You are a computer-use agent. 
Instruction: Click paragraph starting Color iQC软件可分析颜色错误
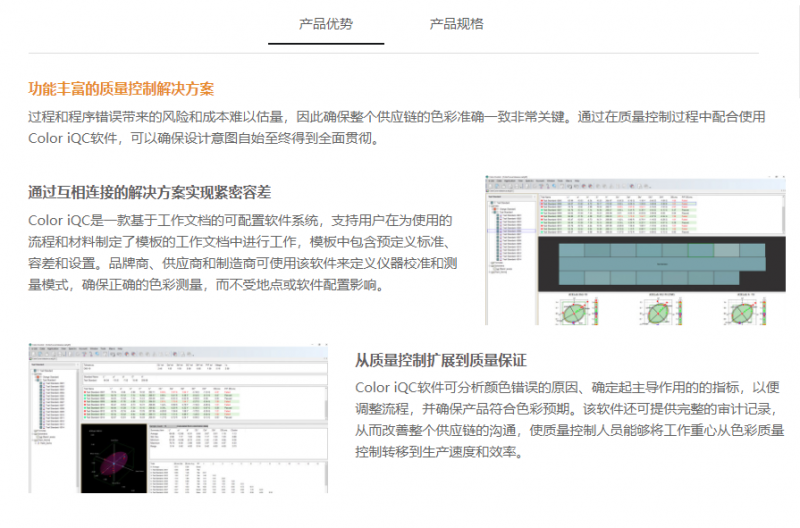coord(570,419)
